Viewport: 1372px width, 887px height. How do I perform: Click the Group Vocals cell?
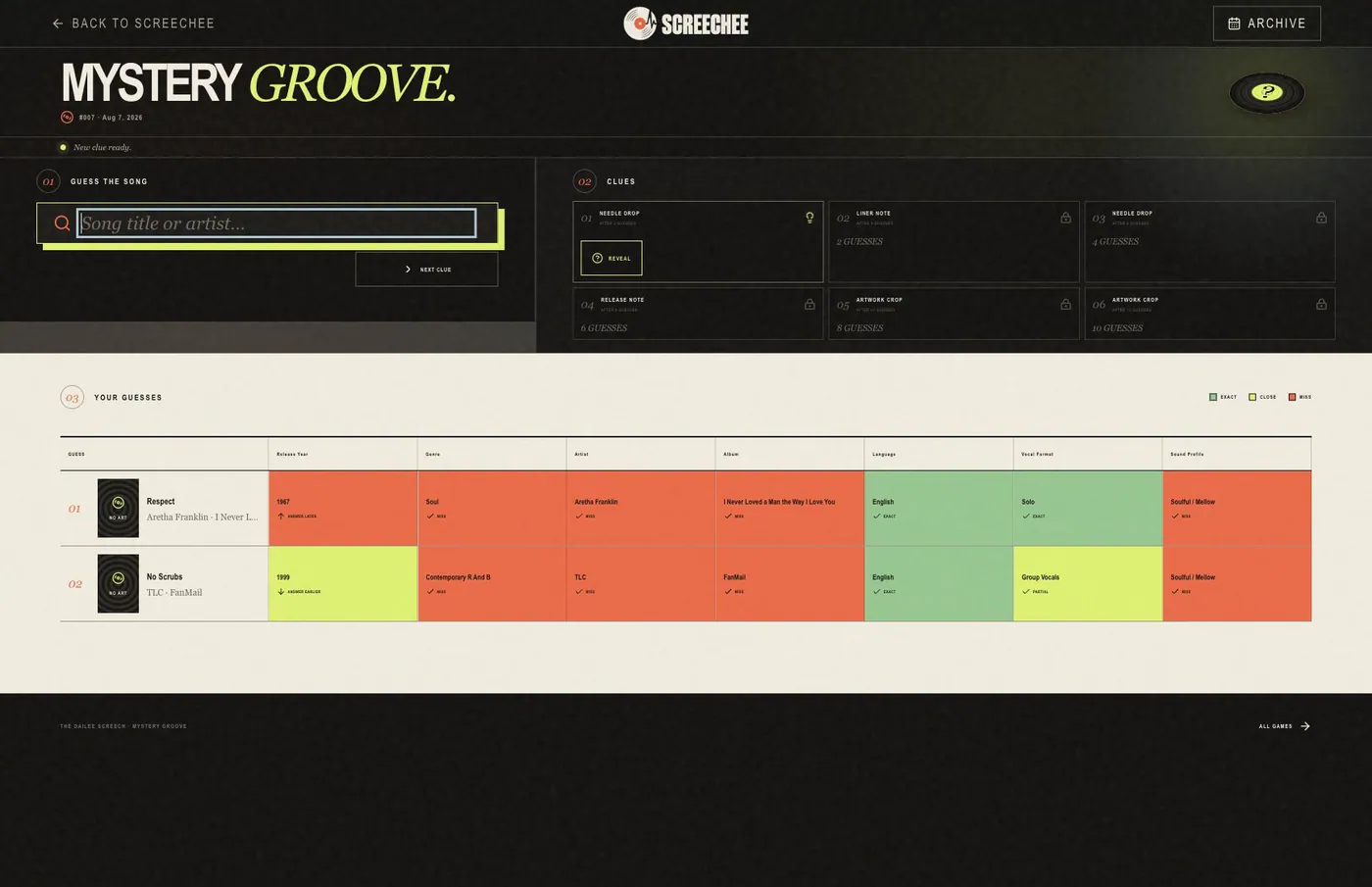(x=1088, y=584)
